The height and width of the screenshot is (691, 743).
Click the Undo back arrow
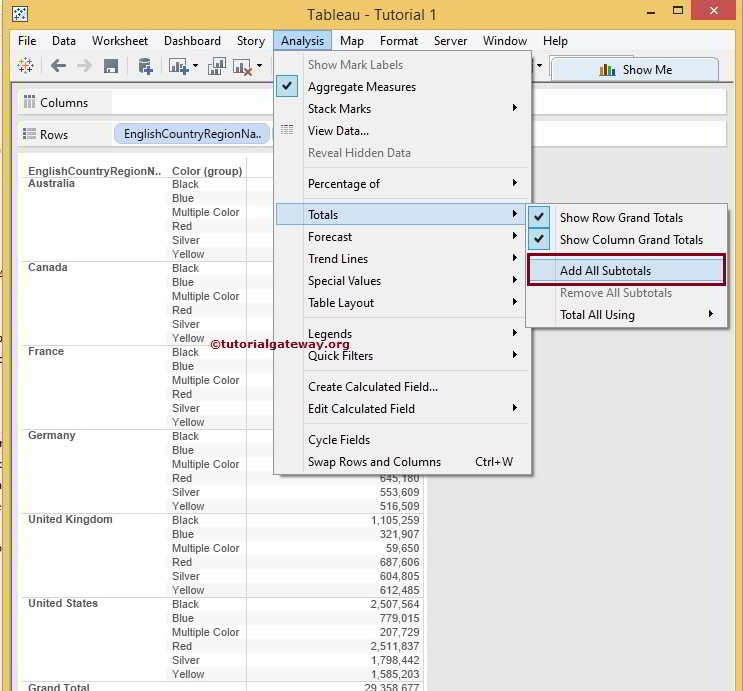[58, 66]
